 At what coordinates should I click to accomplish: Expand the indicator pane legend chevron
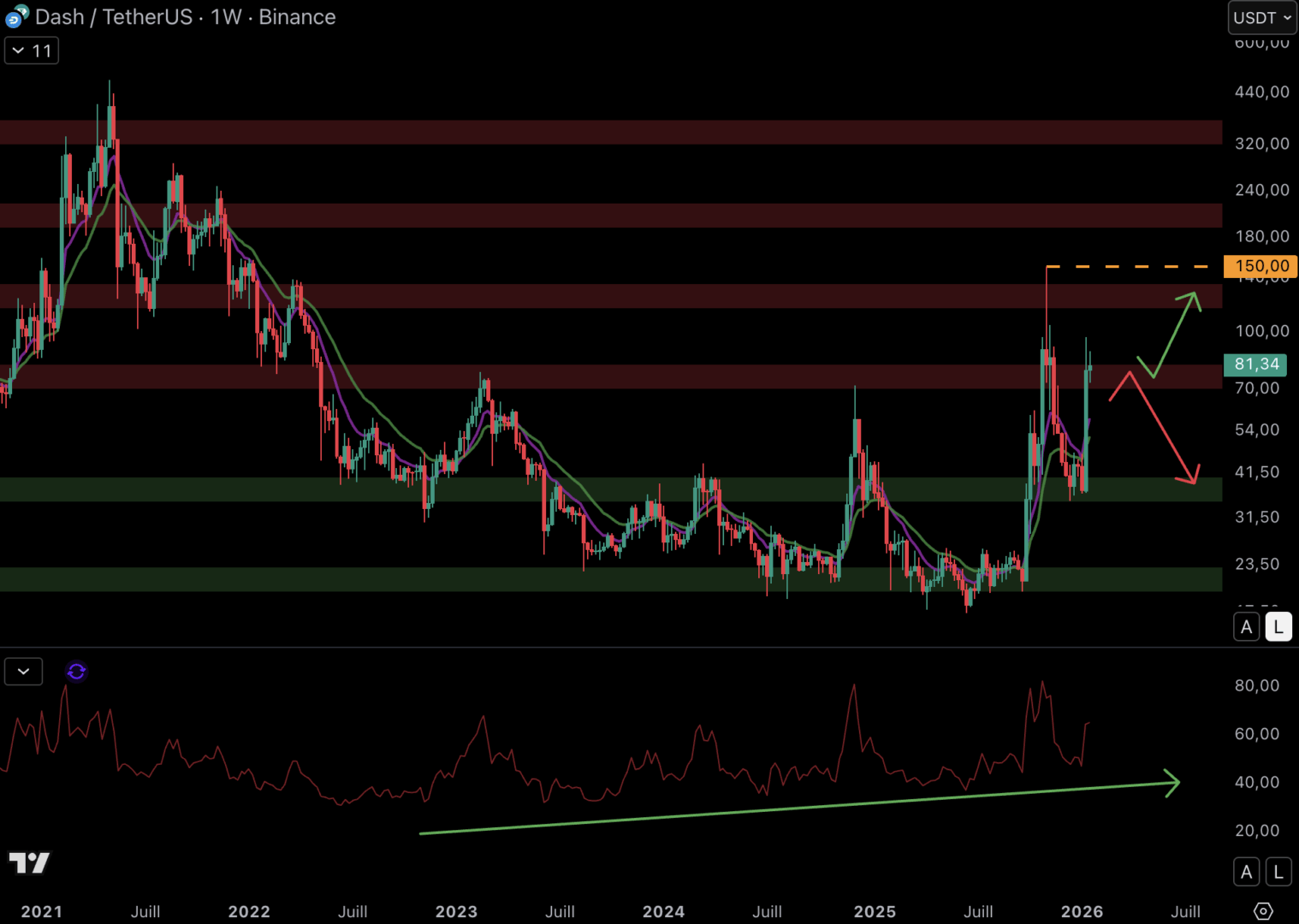(24, 672)
